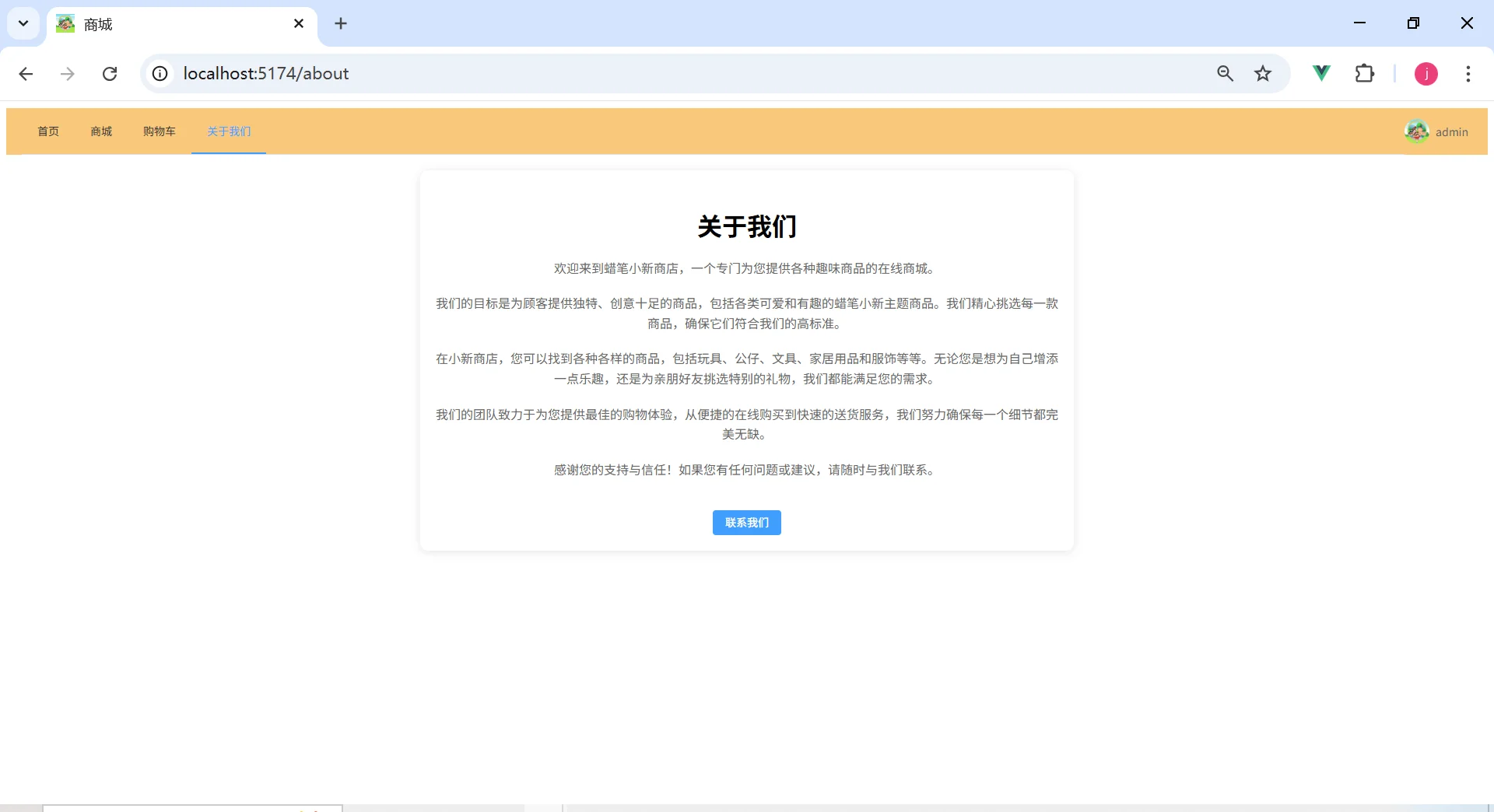
Task: Click the 关于我们 page heading
Action: pos(747,226)
